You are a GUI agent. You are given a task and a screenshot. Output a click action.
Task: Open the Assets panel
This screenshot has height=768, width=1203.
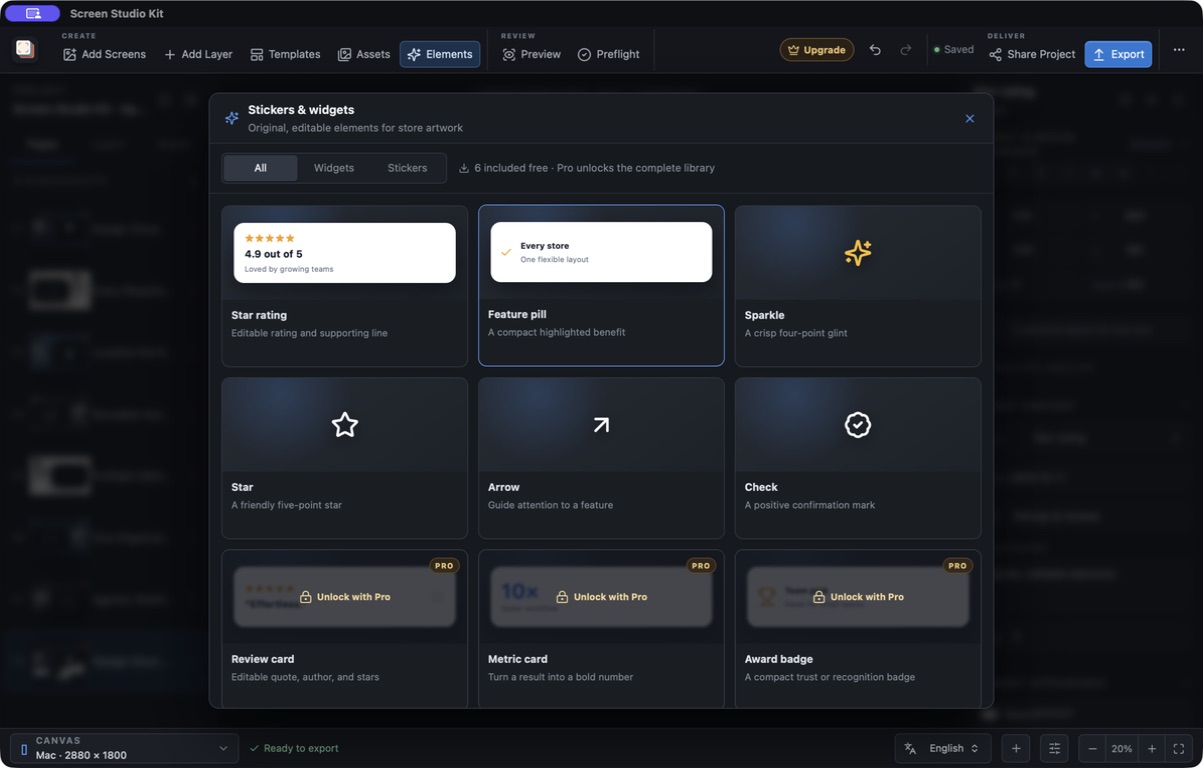point(364,54)
